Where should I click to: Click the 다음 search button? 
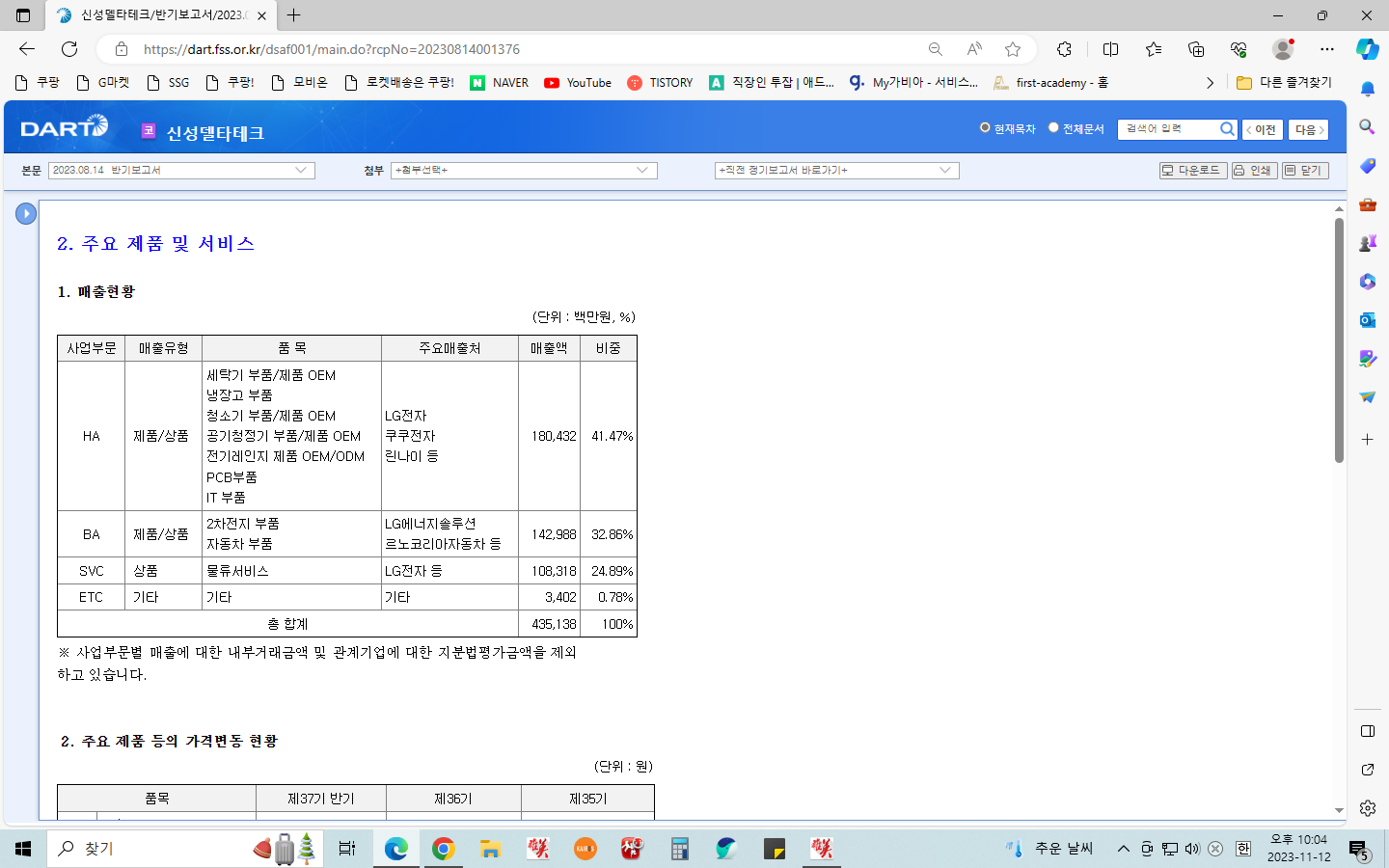coord(1308,129)
